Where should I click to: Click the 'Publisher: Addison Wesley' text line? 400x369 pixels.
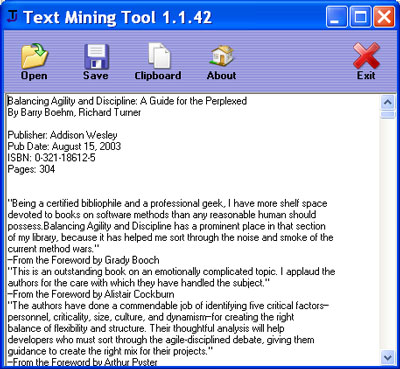(62, 135)
